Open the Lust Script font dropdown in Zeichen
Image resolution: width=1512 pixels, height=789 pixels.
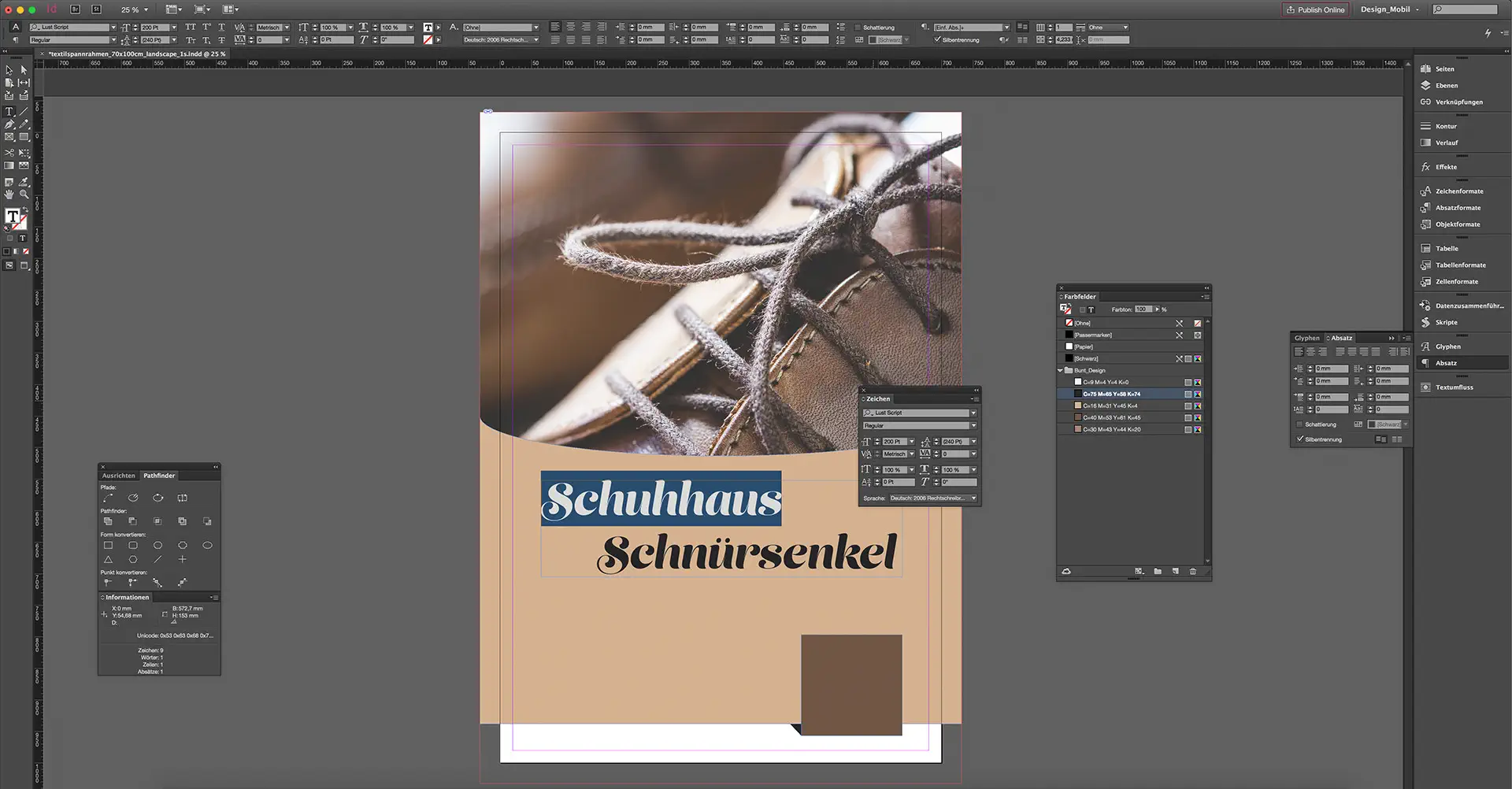(973, 412)
